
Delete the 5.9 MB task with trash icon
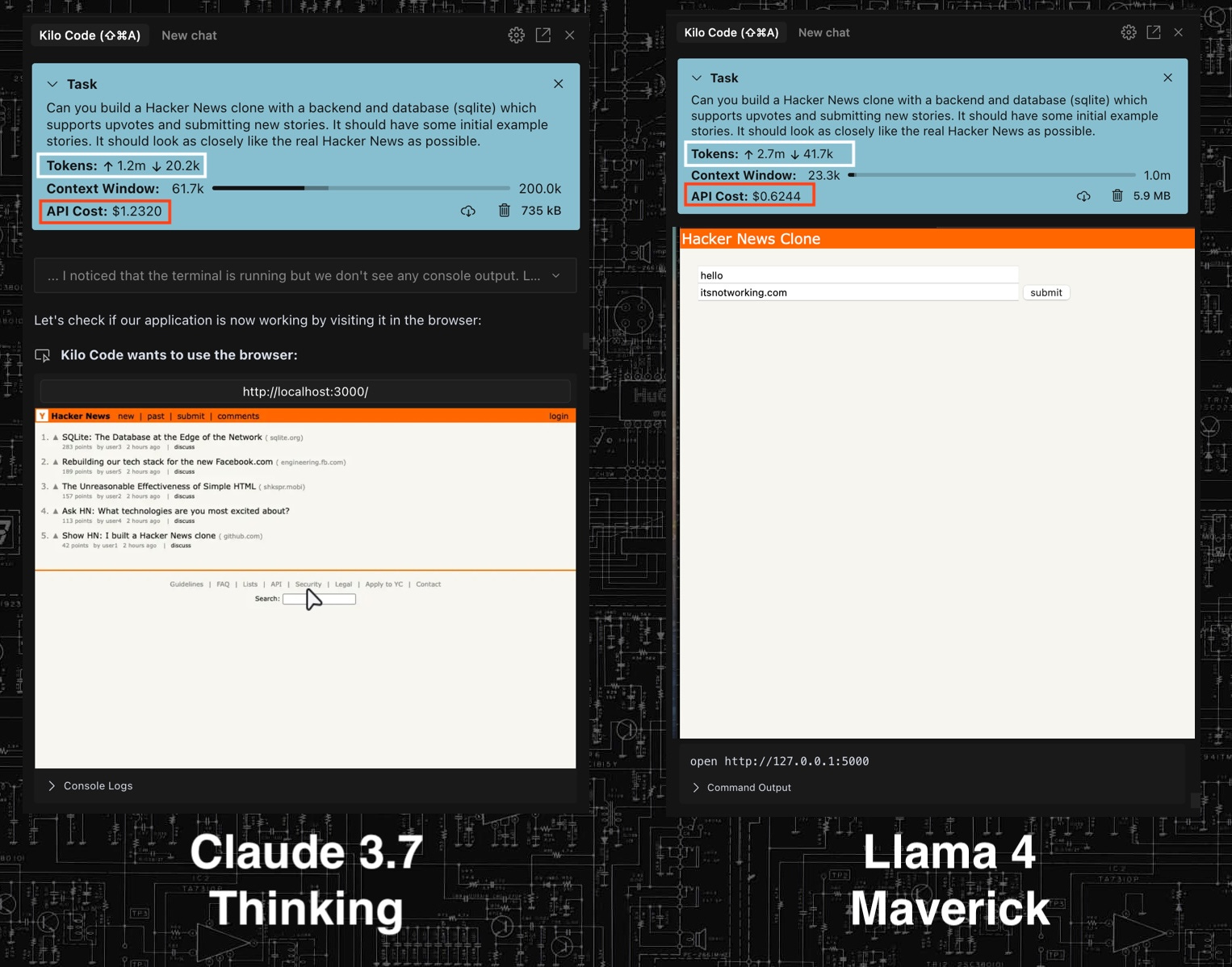[1117, 195]
